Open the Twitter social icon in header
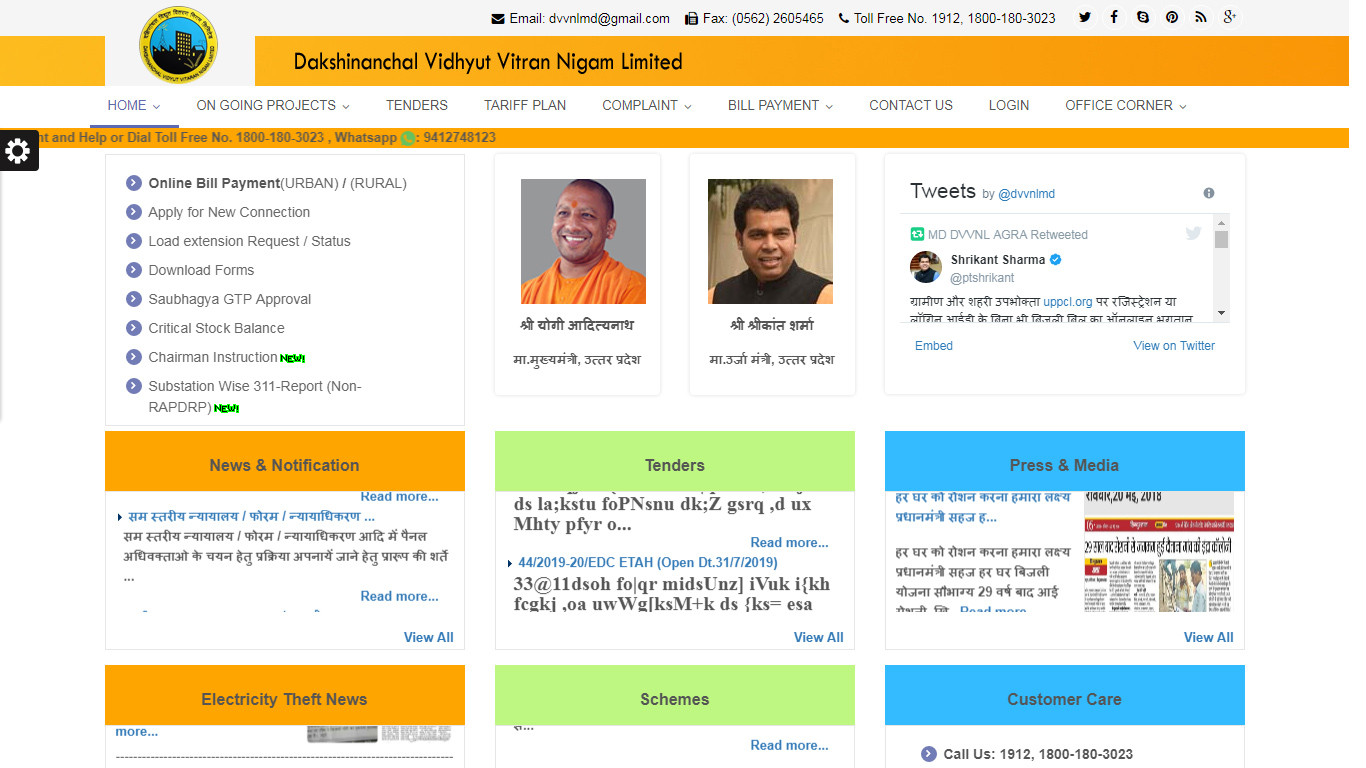 (x=1085, y=17)
